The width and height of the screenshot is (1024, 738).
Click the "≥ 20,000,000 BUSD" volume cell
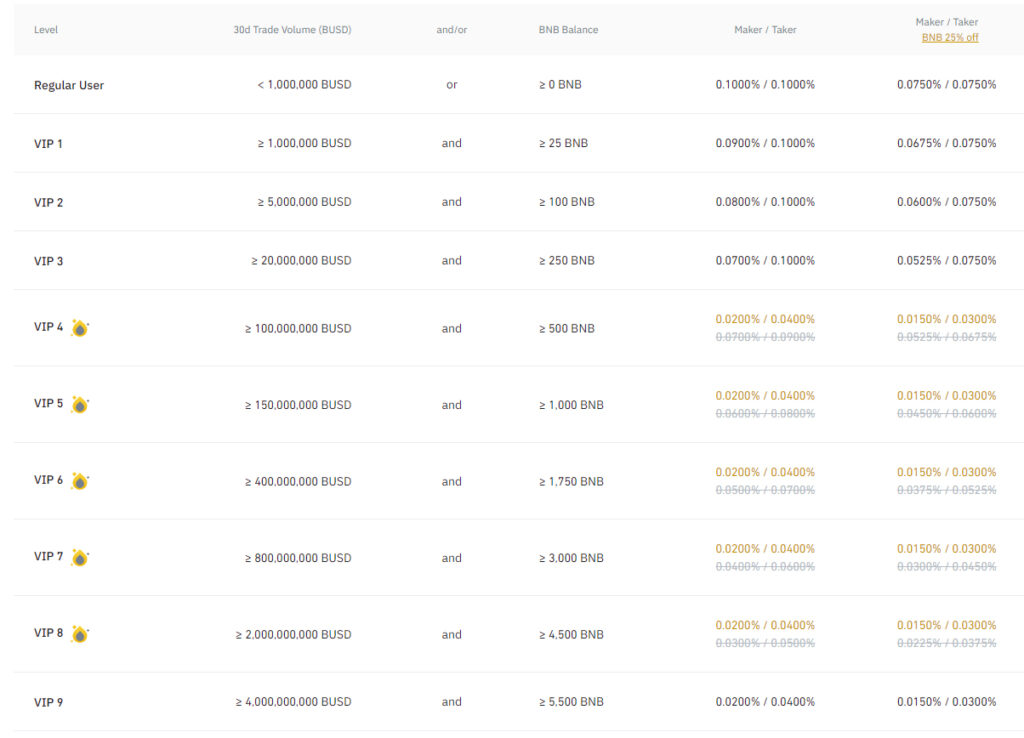[301, 261]
